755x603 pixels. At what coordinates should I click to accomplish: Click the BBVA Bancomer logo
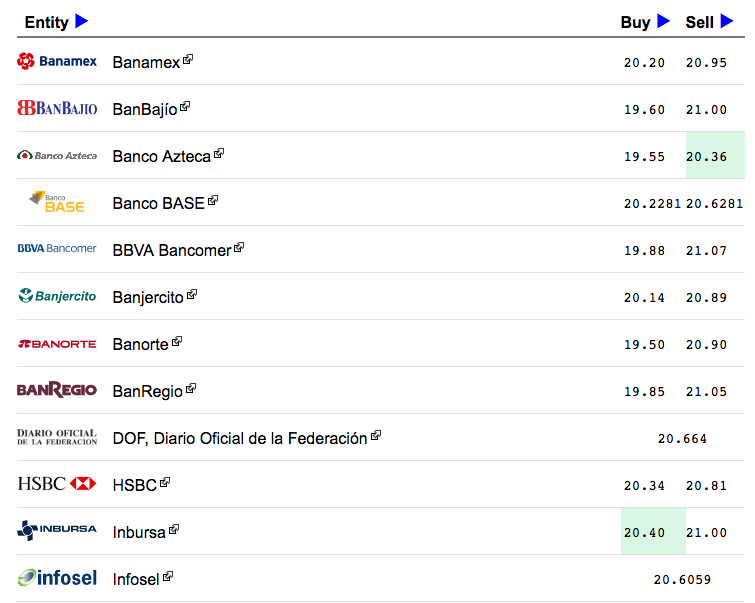click(57, 249)
